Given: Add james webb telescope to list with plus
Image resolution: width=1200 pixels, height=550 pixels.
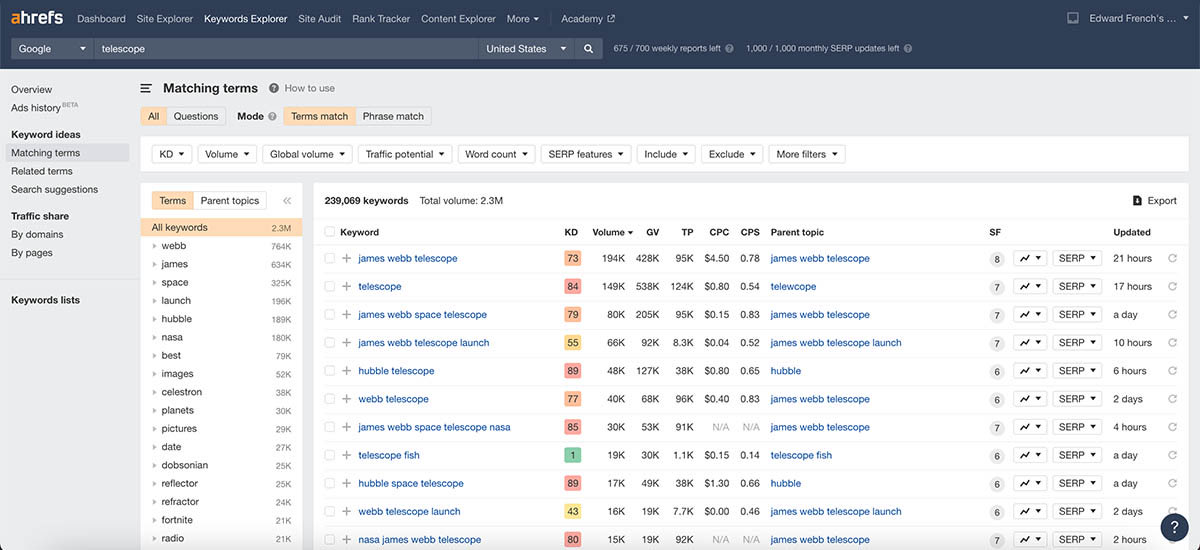Looking at the screenshot, I should pos(346,258).
